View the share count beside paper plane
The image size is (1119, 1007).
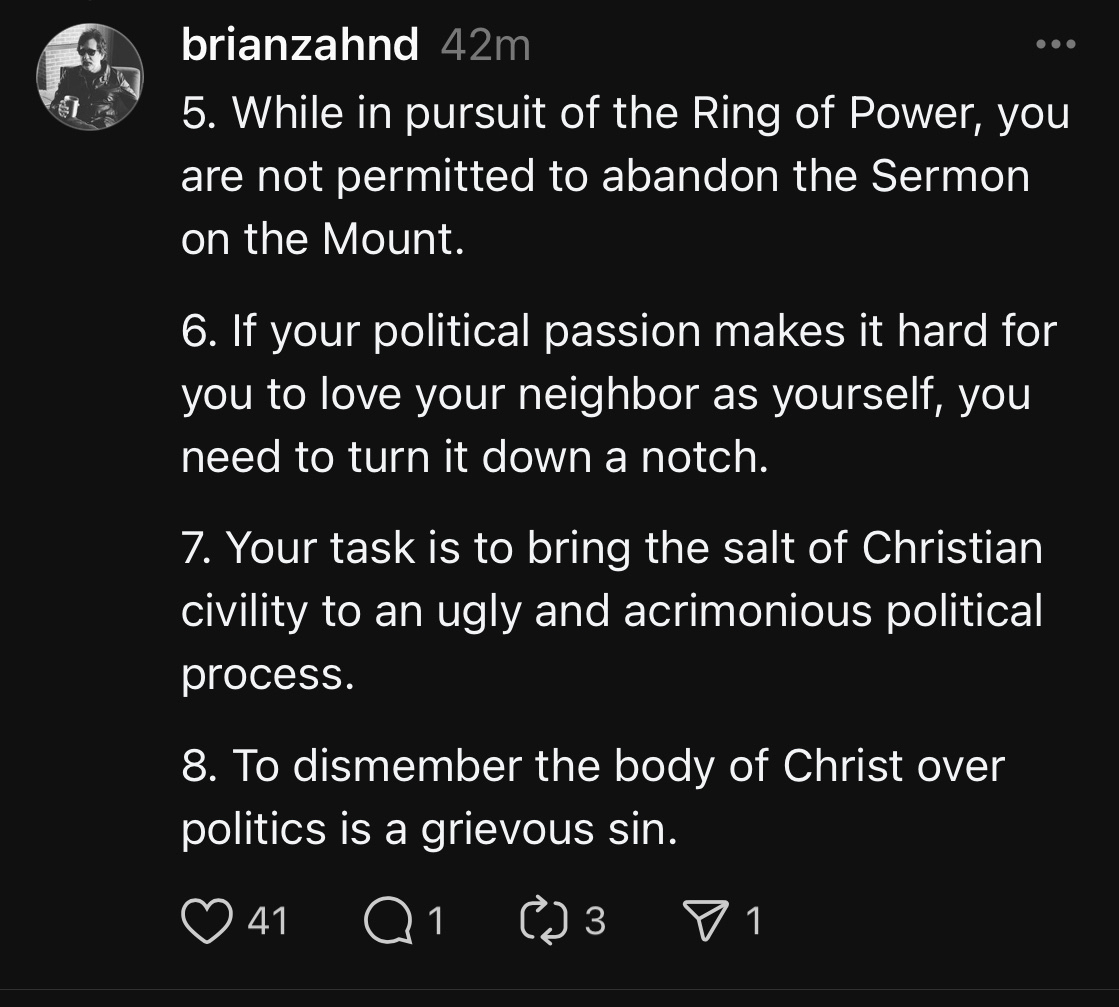tap(754, 921)
